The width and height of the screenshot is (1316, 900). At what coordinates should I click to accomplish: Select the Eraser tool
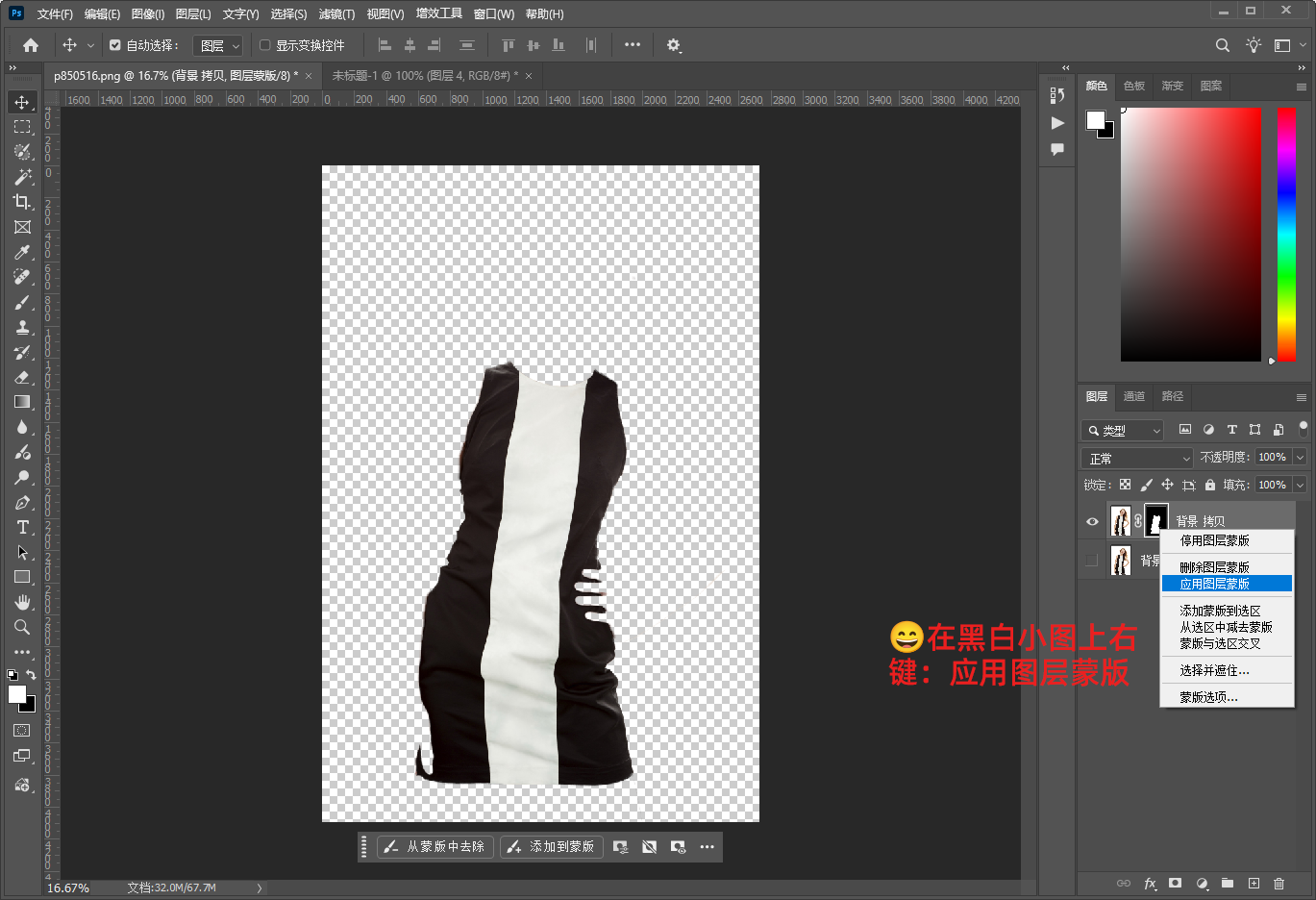coord(22,377)
